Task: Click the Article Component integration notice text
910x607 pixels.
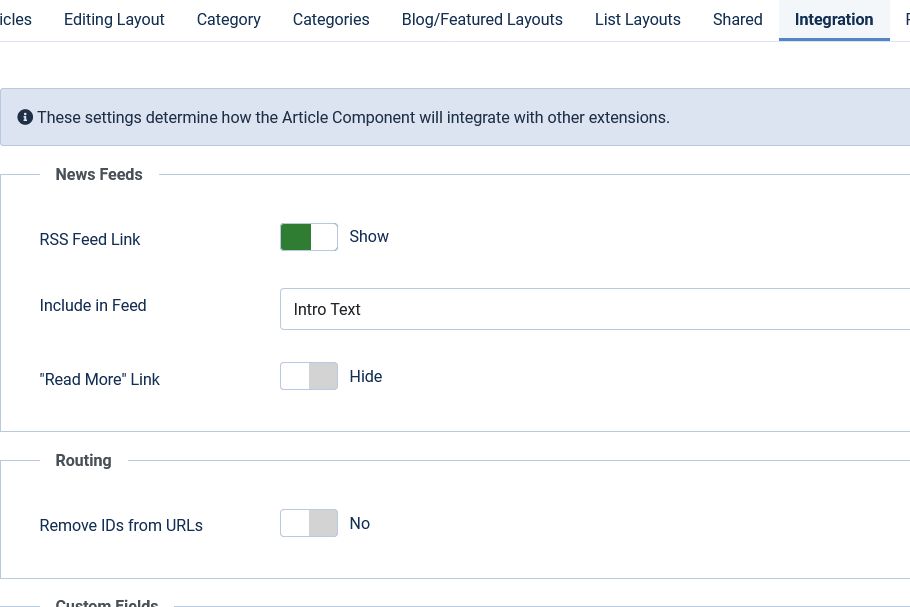Action: (x=353, y=117)
